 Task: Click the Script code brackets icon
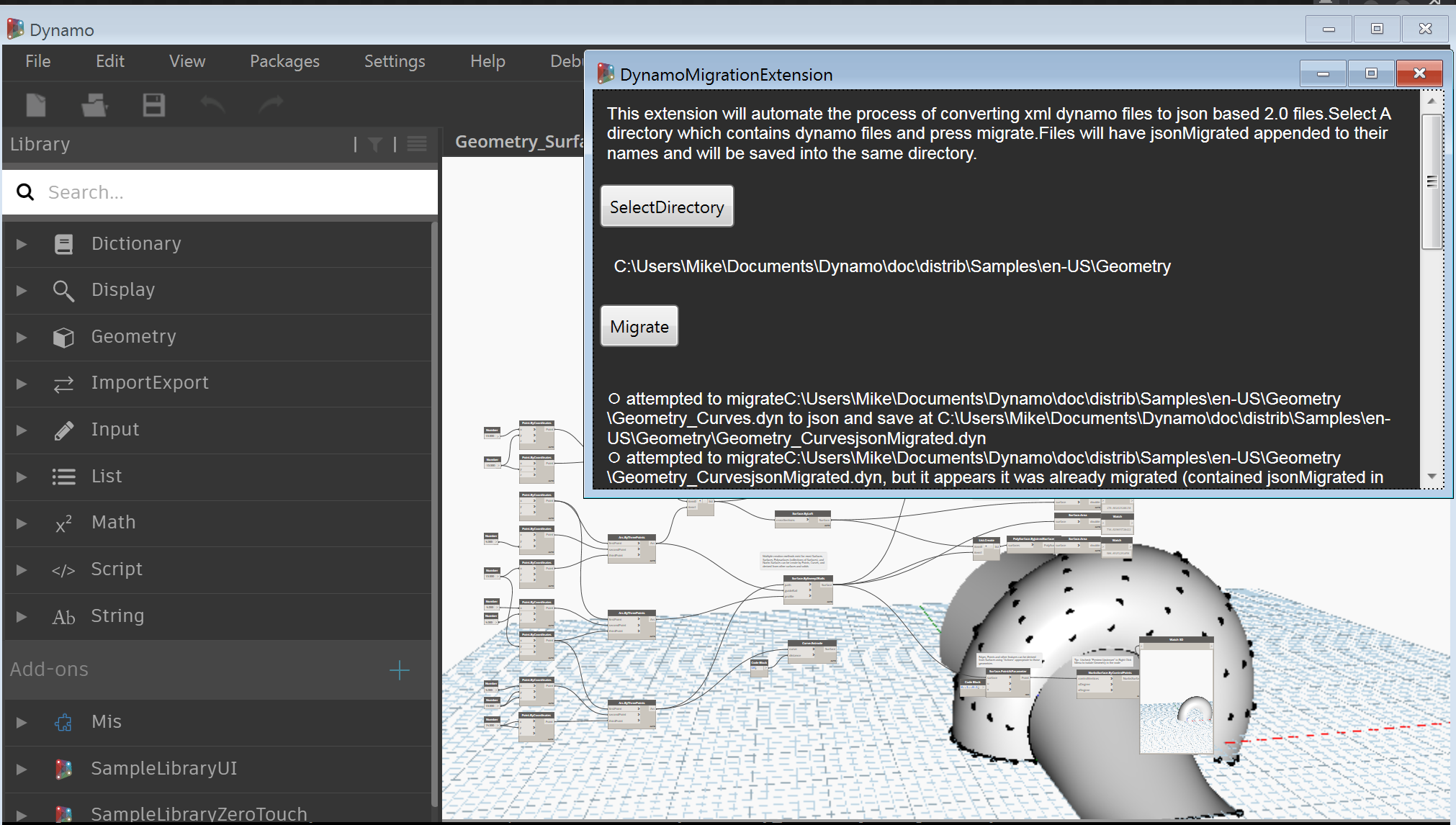coord(63,570)
